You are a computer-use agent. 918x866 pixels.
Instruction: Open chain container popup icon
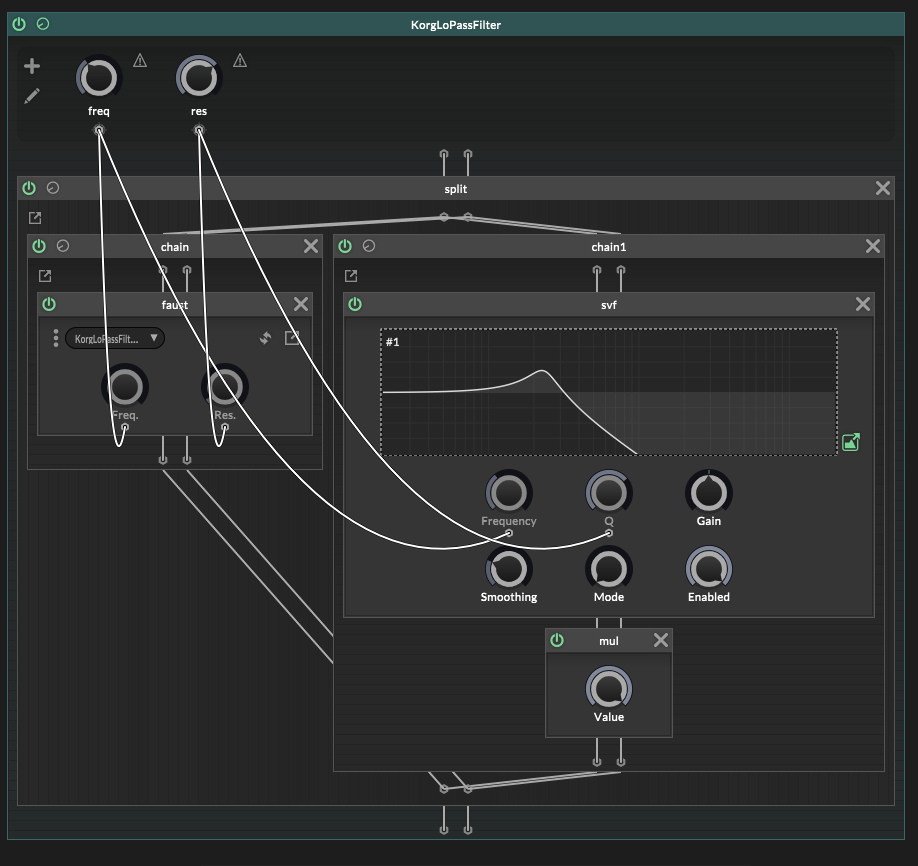click(x=45, y=276)
